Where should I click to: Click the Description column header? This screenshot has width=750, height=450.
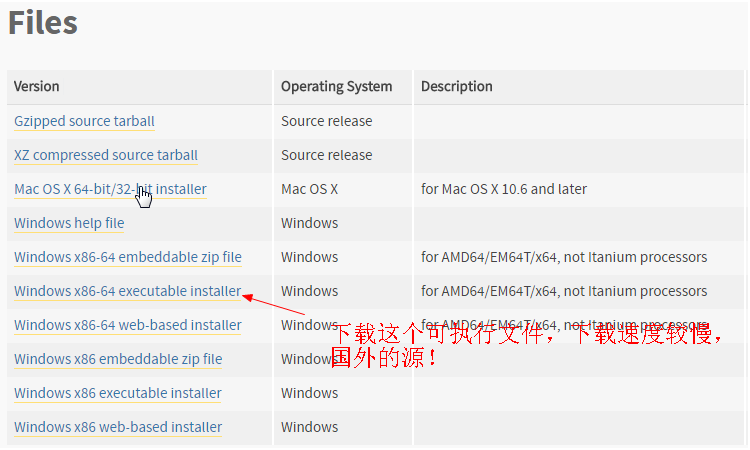[x=456, y=86]
